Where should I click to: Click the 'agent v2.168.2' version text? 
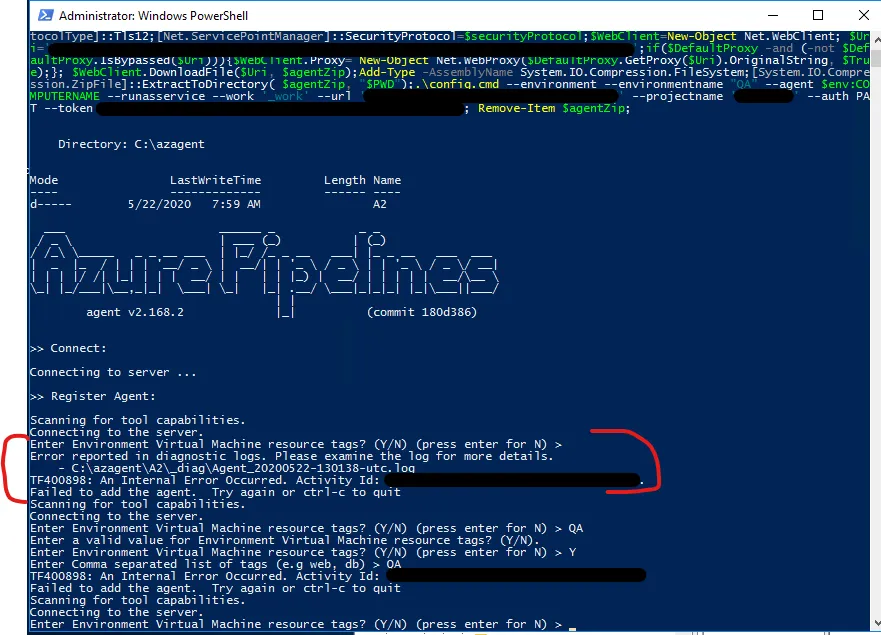click(135, 312)
